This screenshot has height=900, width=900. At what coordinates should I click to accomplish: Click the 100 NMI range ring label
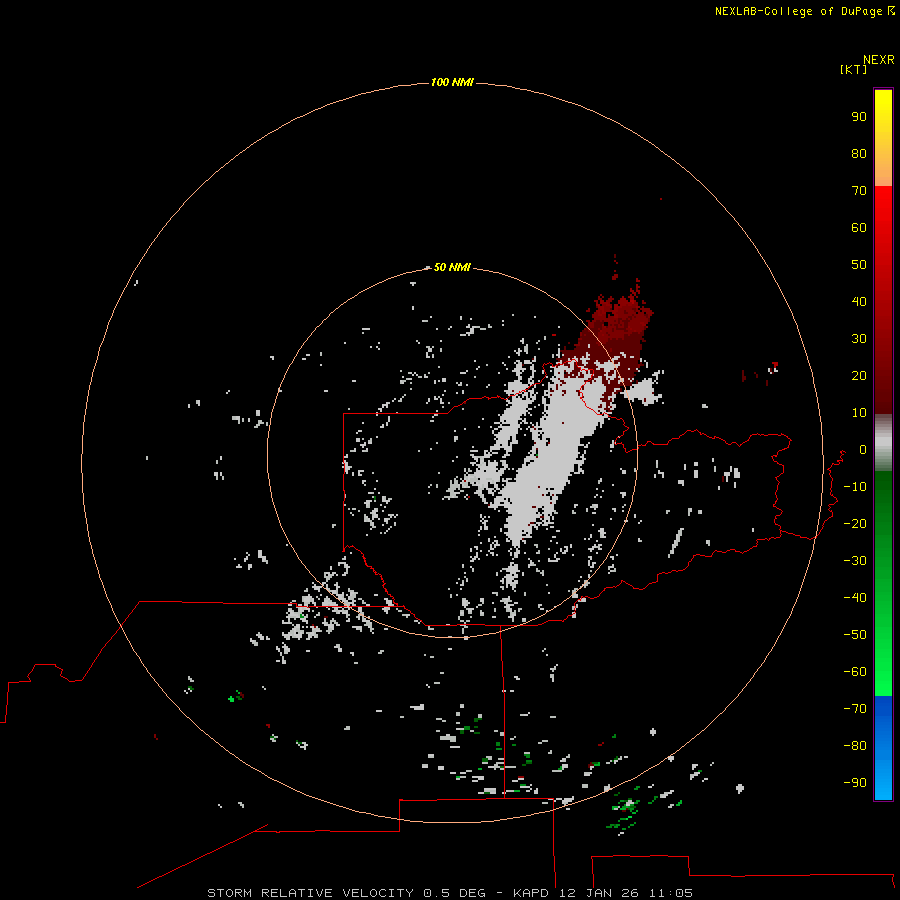click(x=452, y=82)
